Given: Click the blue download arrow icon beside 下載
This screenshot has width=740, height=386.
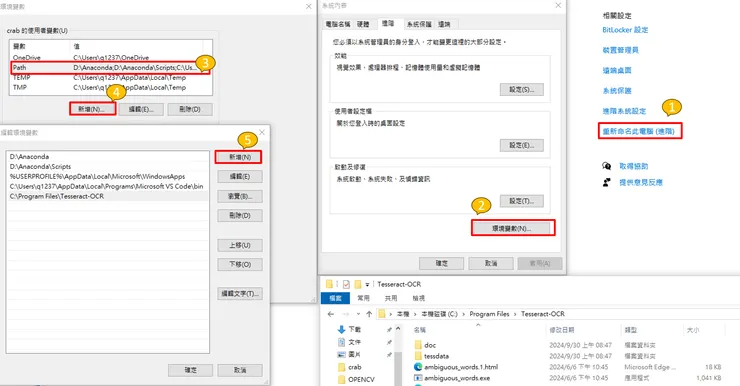Looking at the screenshot, I should 342,329.
